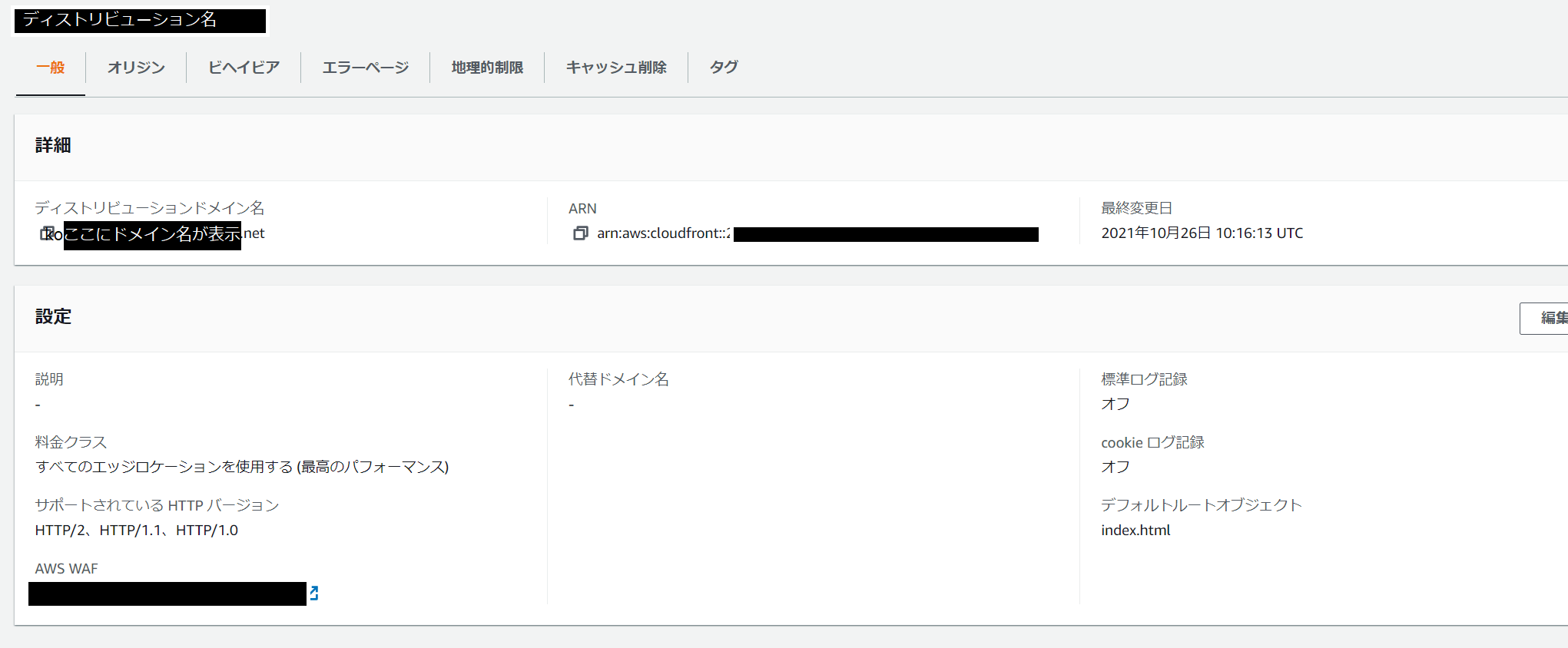Click the 設定 section heading
Viewport: 1568px width, 648px height.
(x=53, y=317)
